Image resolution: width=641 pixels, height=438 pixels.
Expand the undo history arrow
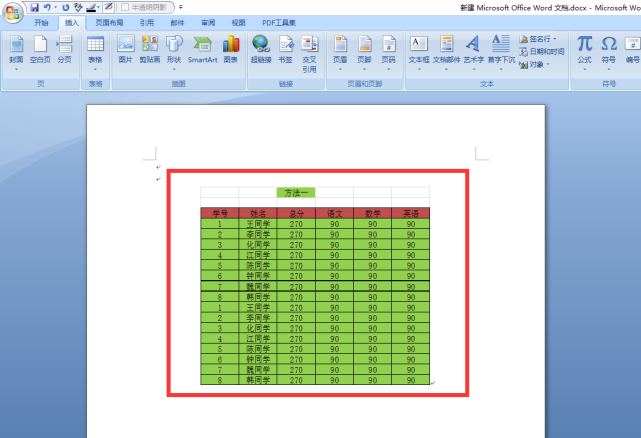pyautogui.click(x=55, y=7)
